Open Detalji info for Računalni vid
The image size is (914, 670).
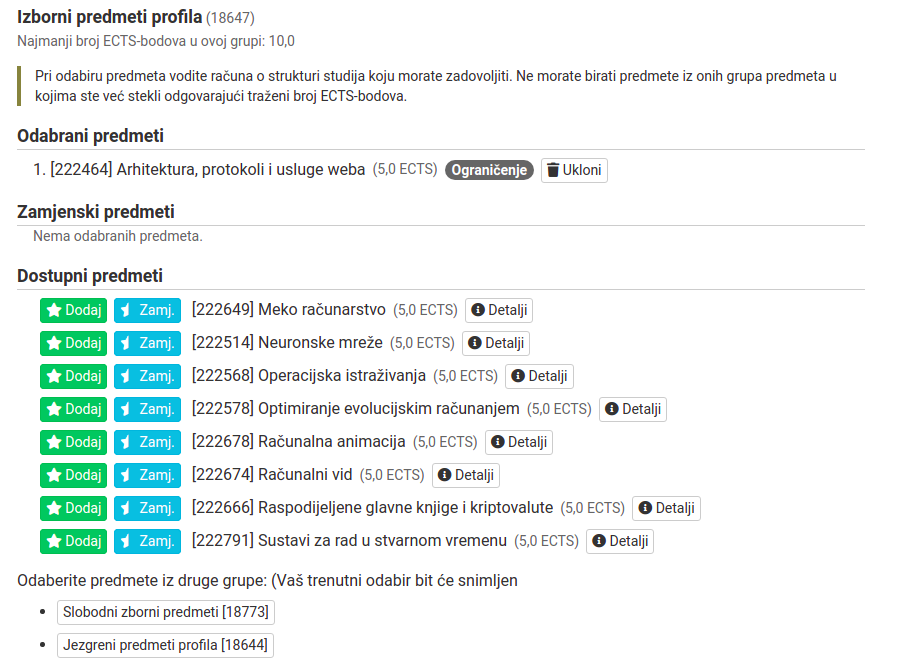pyautogui.click(x=466, y=475)
